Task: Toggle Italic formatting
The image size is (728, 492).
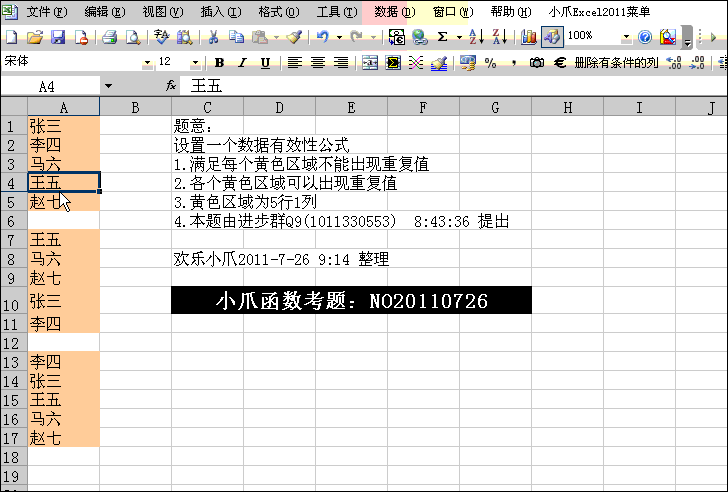Action: [241, 62]
